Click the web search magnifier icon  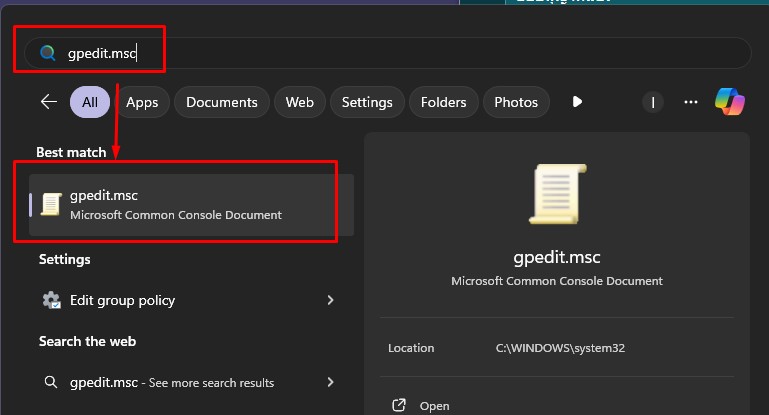51,382
